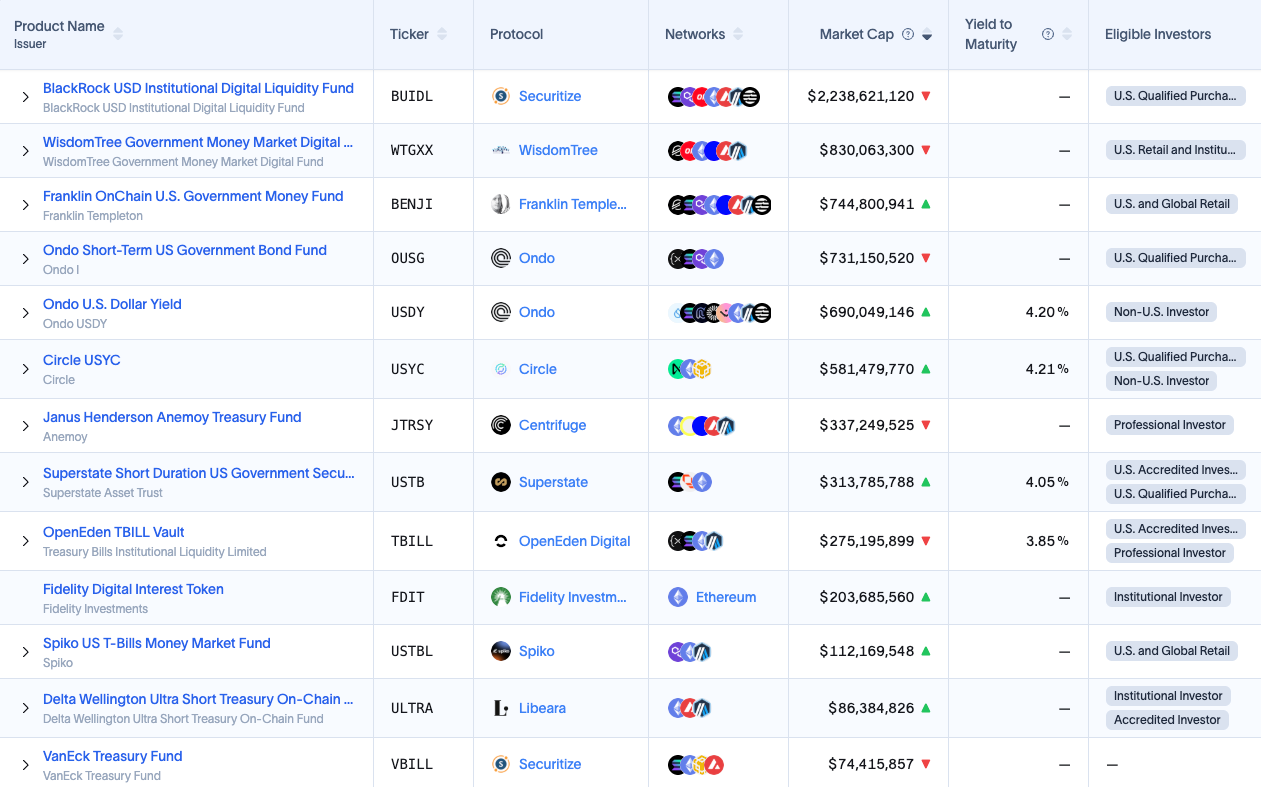
Task: Expand VanEck Treasury Fund row
Action: pos(26,765)
